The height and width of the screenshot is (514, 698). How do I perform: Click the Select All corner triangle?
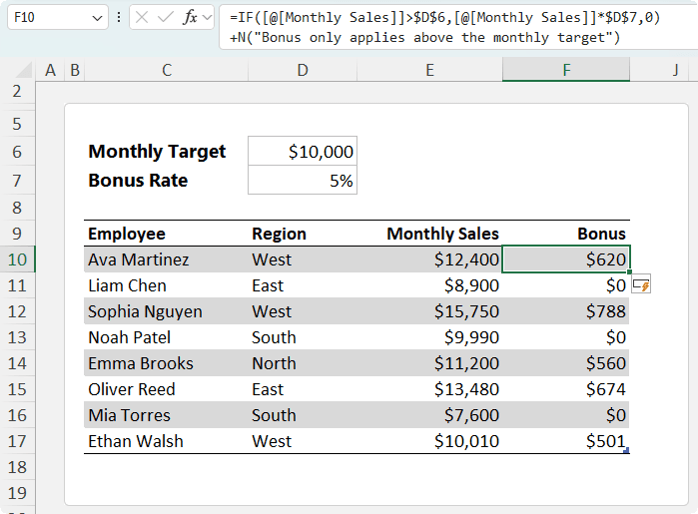tap(23, 70)
